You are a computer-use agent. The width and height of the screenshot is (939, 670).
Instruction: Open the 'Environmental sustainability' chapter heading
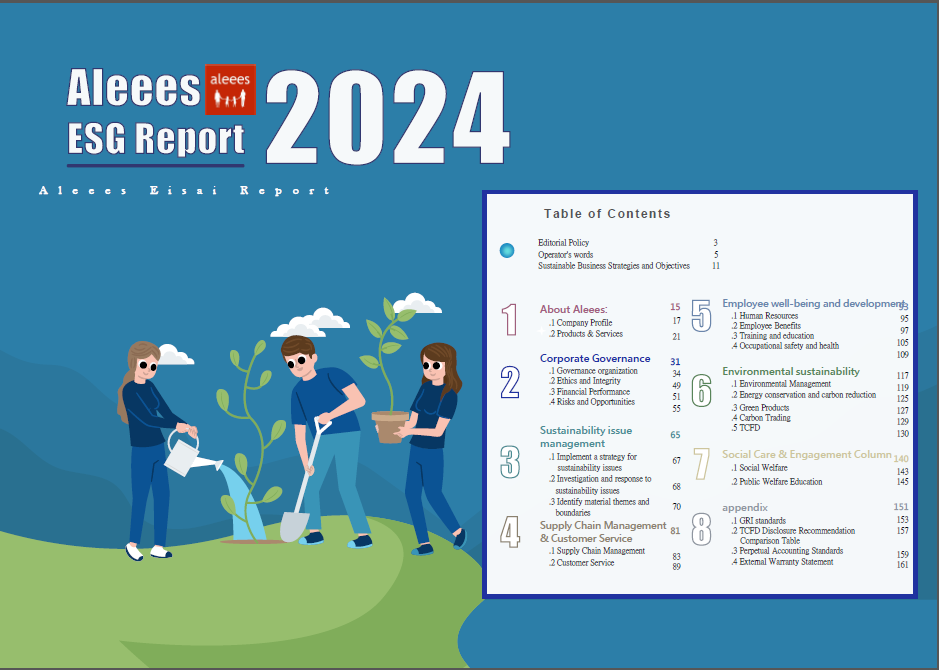pos(791,371)
